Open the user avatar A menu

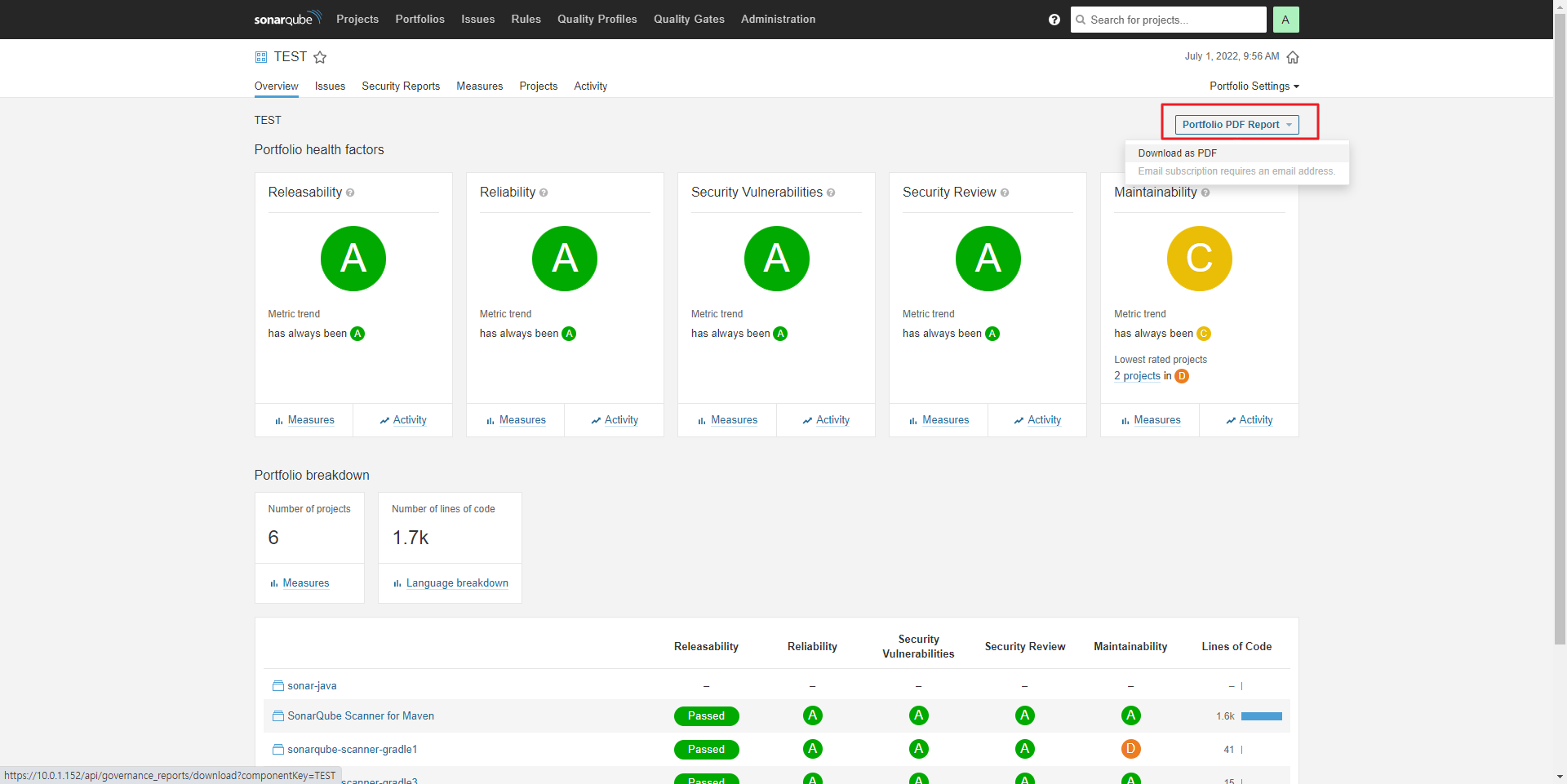click(x=1285, y=20)
